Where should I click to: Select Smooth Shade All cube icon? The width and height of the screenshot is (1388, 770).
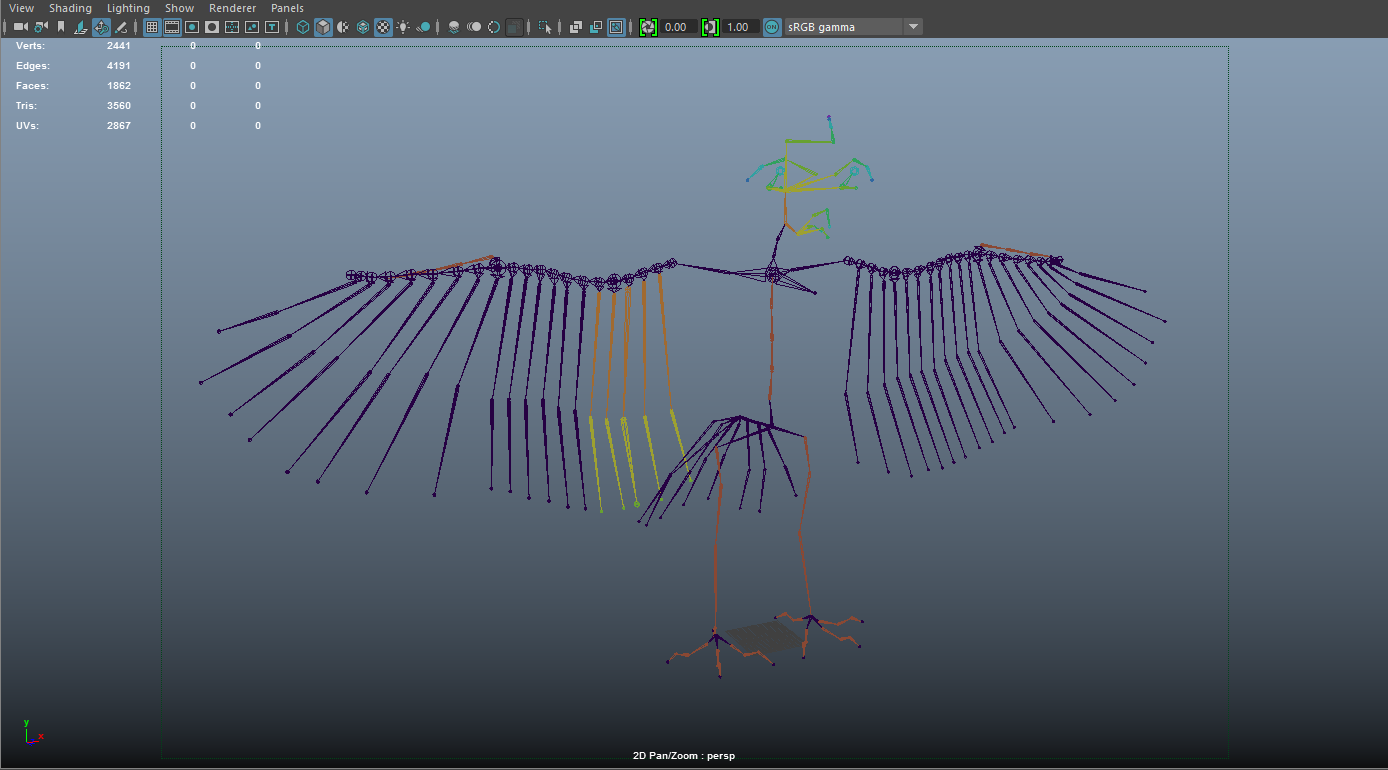click(x=323, y=27)
